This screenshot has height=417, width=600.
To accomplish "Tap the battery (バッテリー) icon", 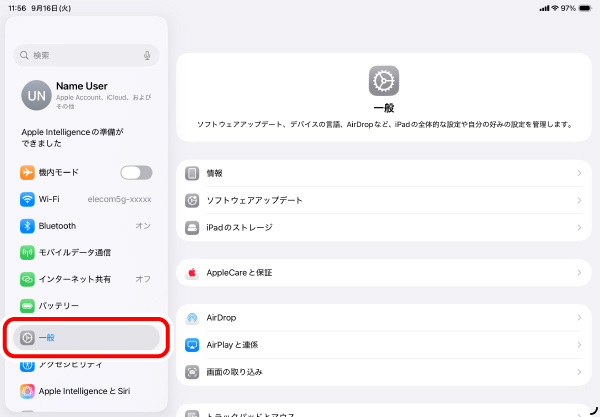I will click(x=28, y=305).
